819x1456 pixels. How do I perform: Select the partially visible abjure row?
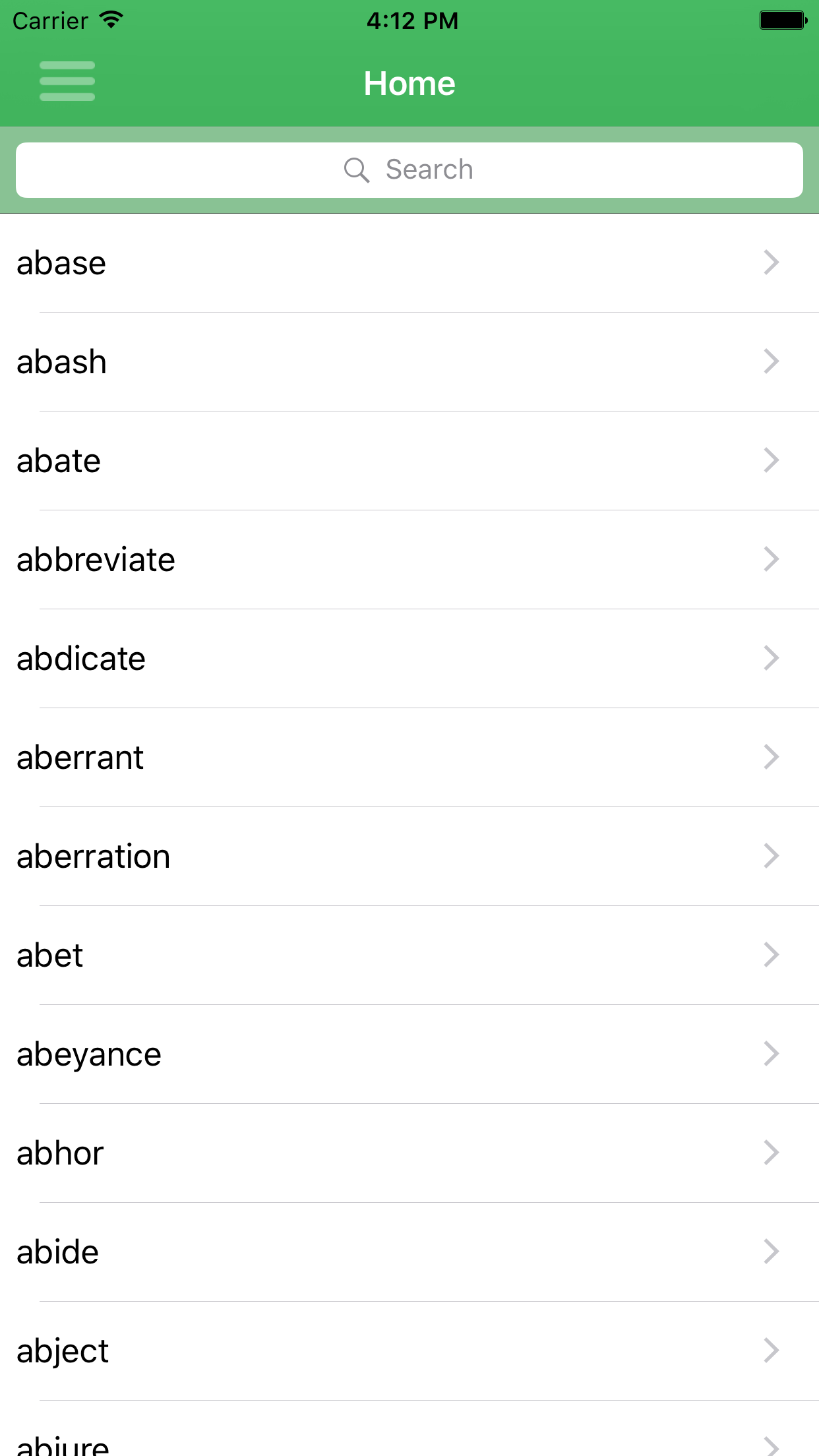click(409, 1429)
